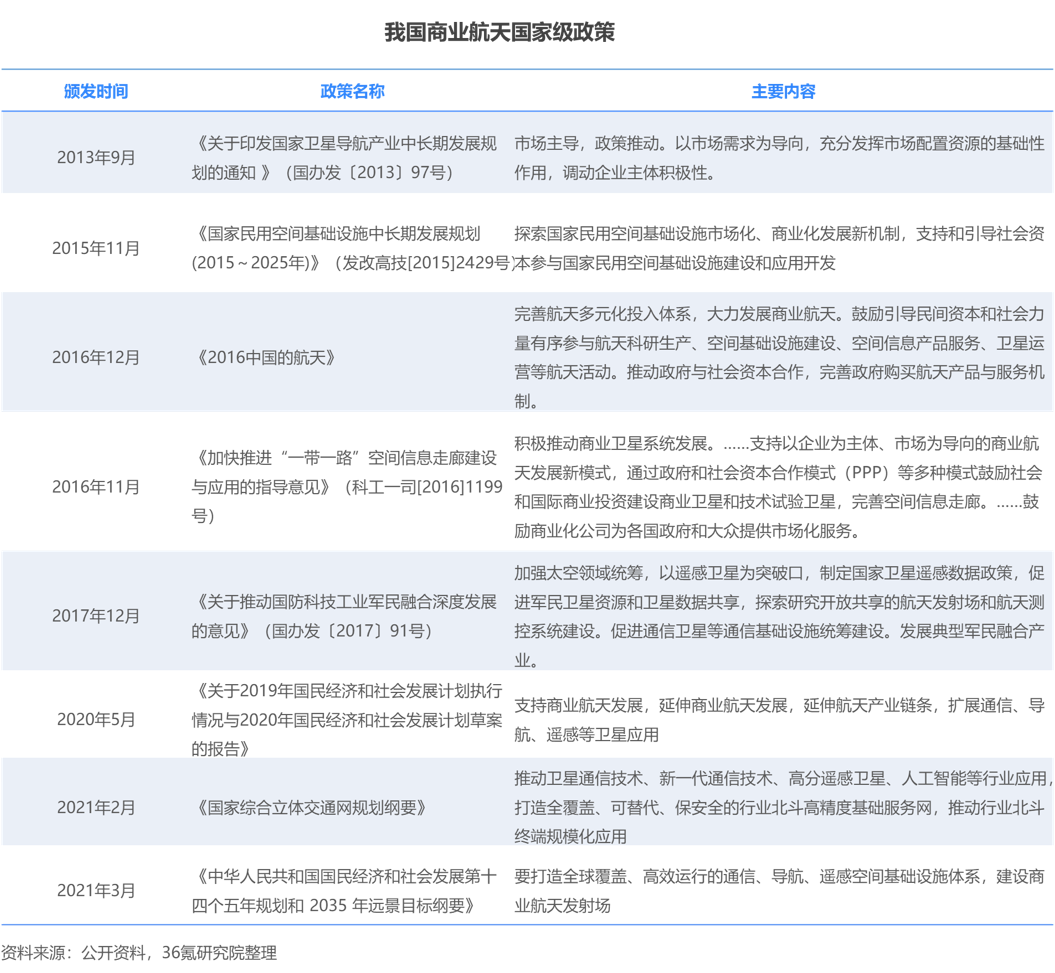The image size is (1055, 973).
Task: Select the date cell 2016年12月
Action: point(96,357)
